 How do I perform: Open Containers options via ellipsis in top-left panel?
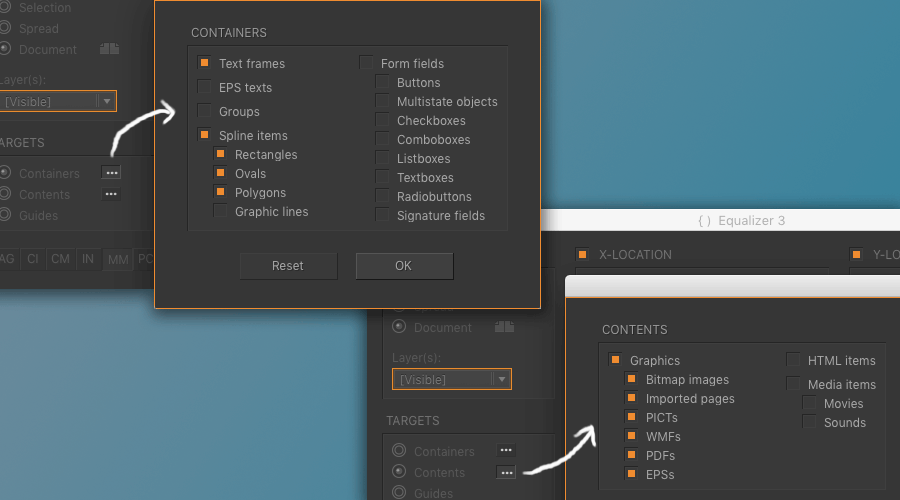(x=111, y=173)
